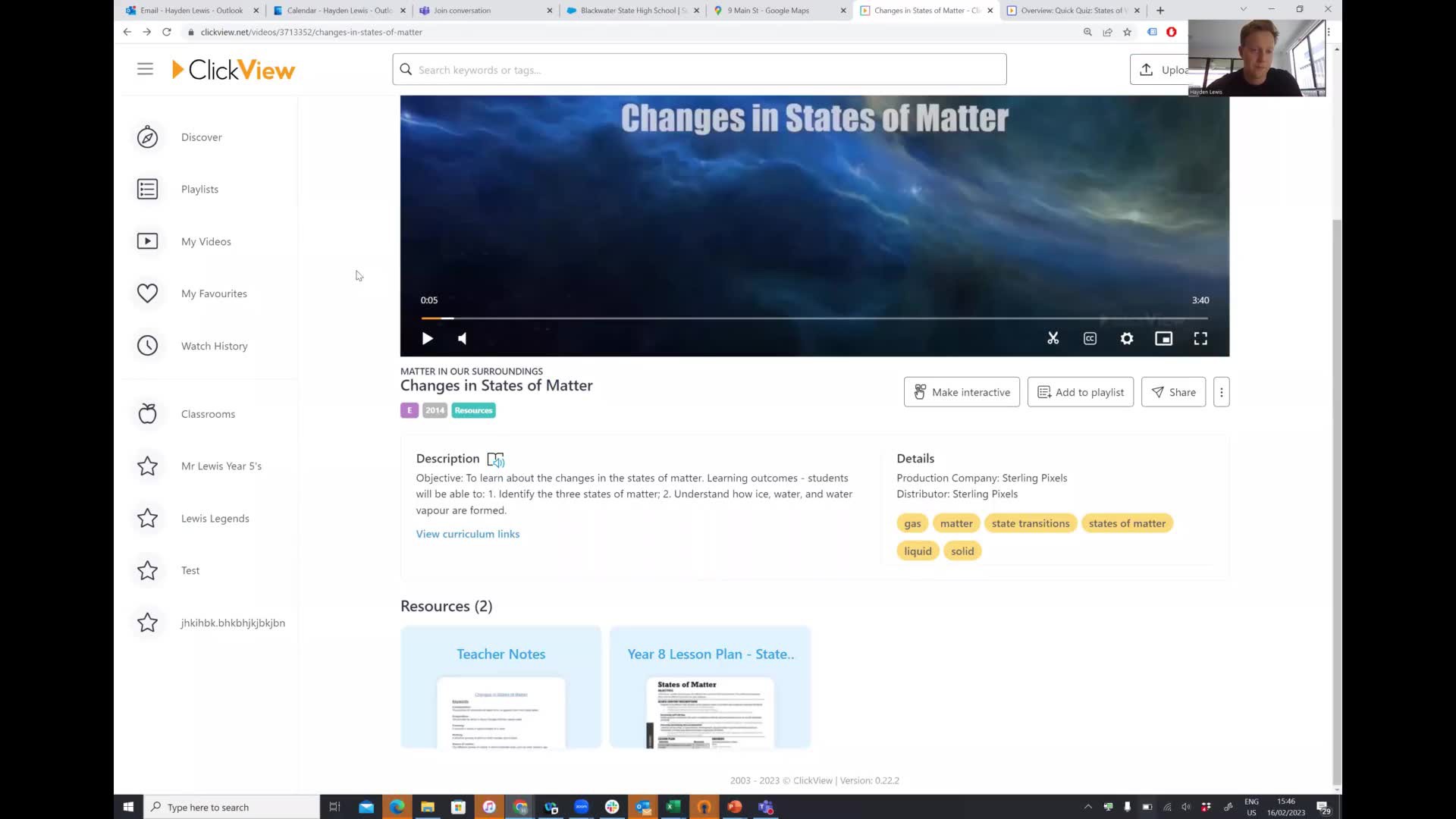Open the Classrooms section
Screen dimensions: 1456x819
(207, 413)
